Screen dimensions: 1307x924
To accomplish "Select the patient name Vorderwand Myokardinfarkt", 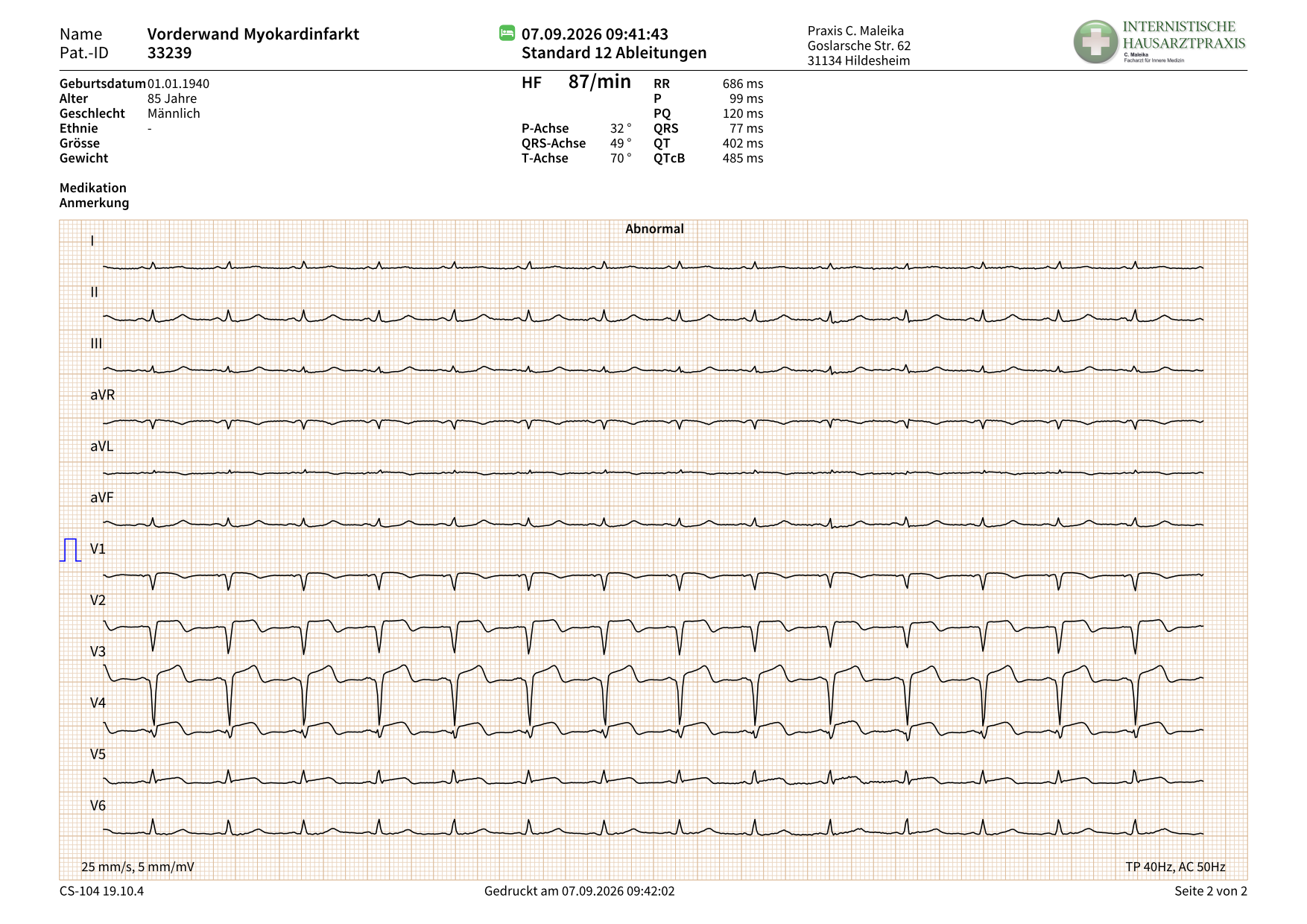I will (x=253, y=34).
